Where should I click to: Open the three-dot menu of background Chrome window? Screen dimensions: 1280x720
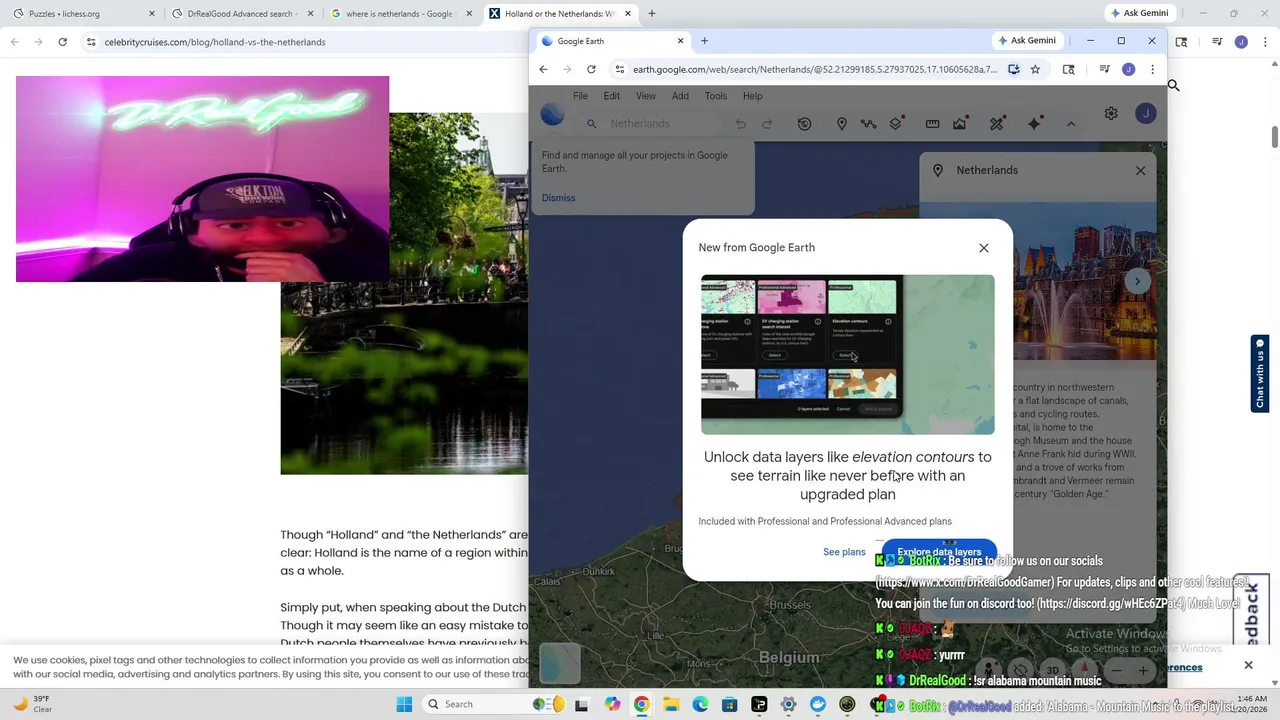tap(1264, 42)
